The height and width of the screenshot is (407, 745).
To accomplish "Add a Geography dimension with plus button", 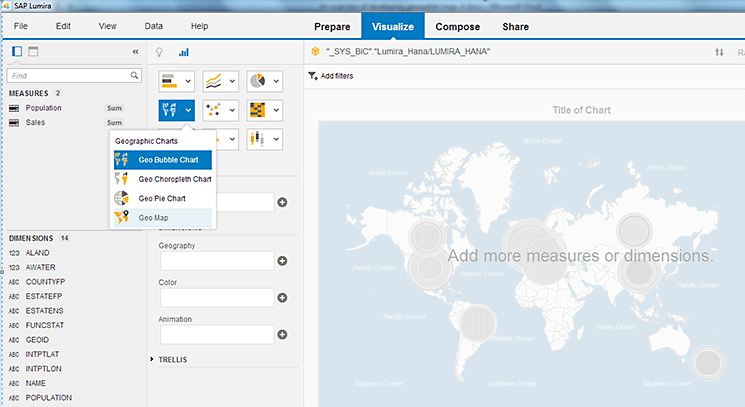I will coord(282,261).
